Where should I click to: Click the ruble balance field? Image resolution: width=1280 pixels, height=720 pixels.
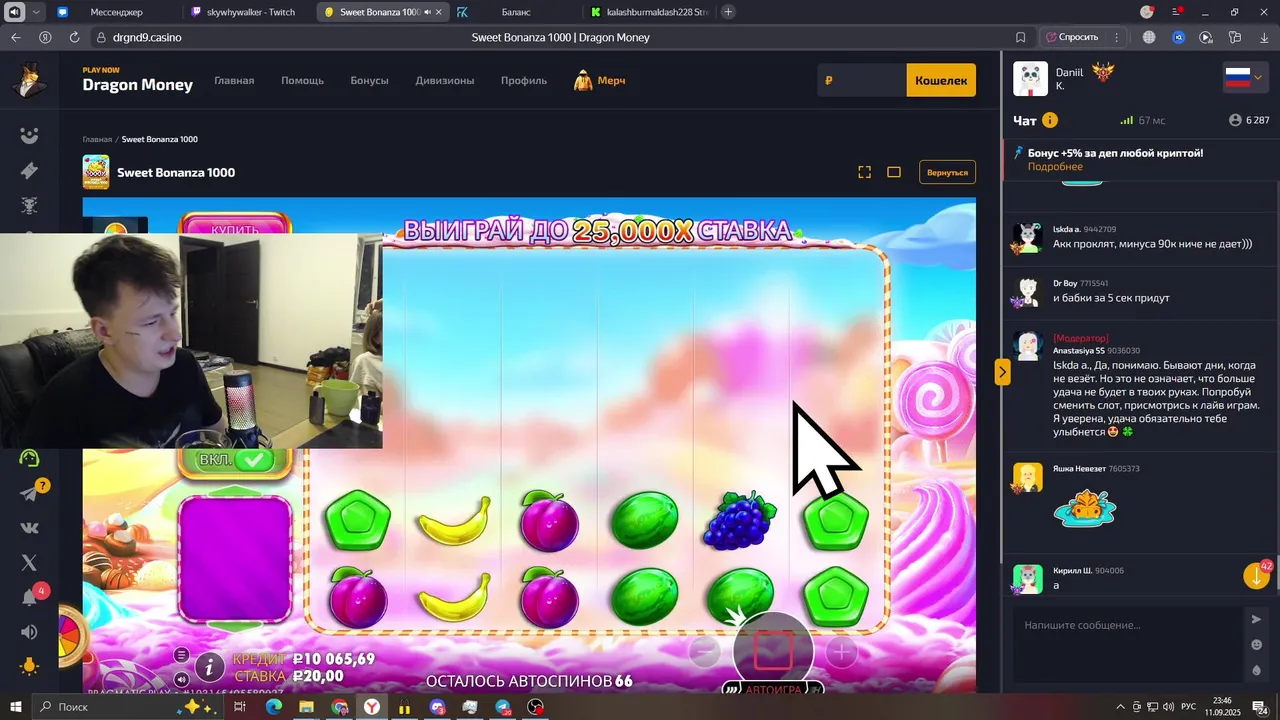(862, 80)
